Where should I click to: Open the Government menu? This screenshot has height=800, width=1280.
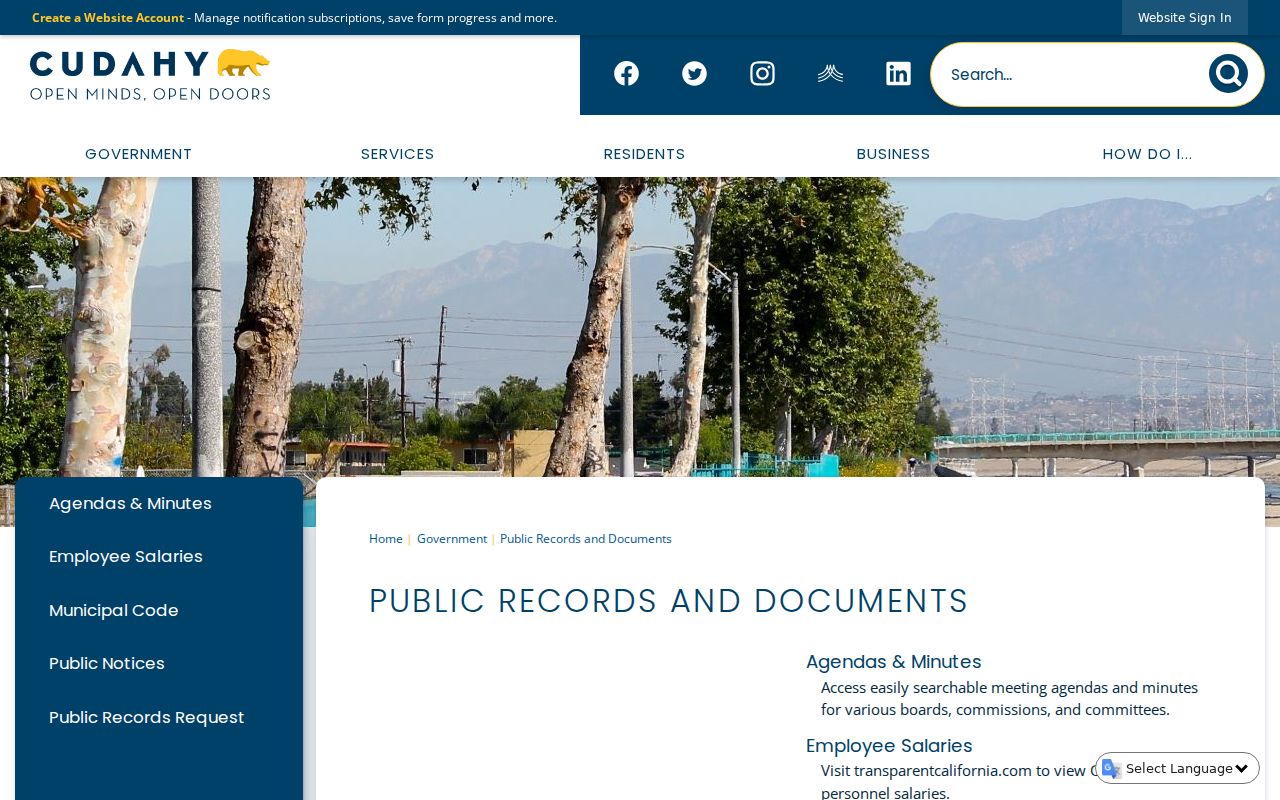click(138, 154)
